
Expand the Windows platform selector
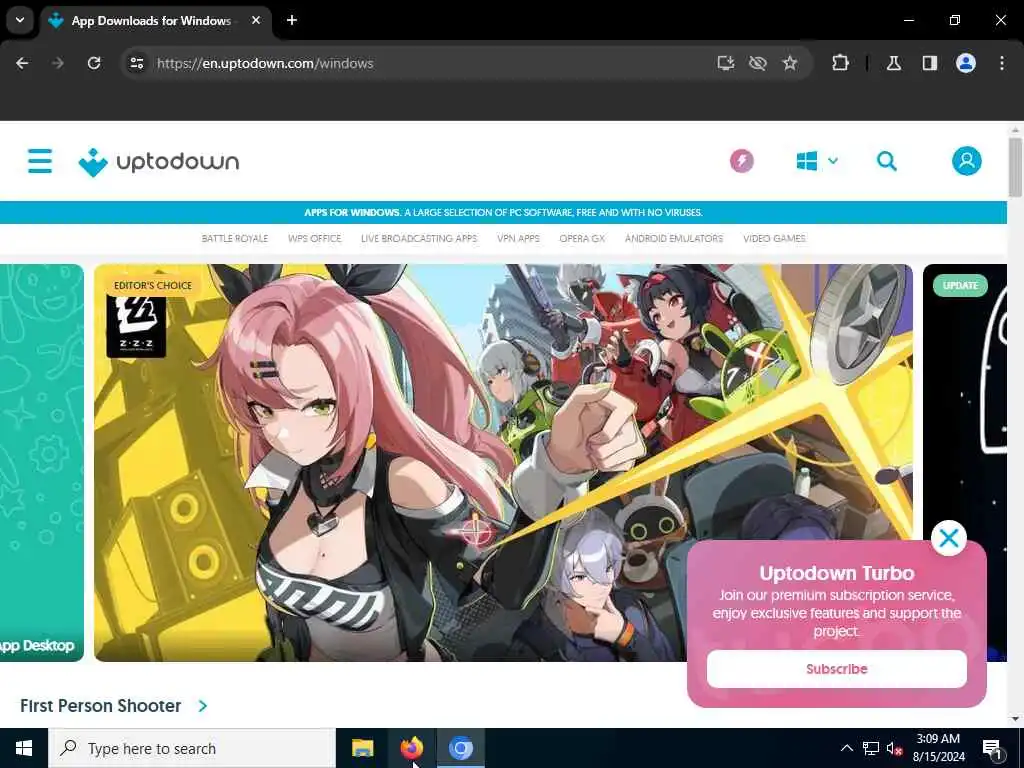(x=817, y=161)
